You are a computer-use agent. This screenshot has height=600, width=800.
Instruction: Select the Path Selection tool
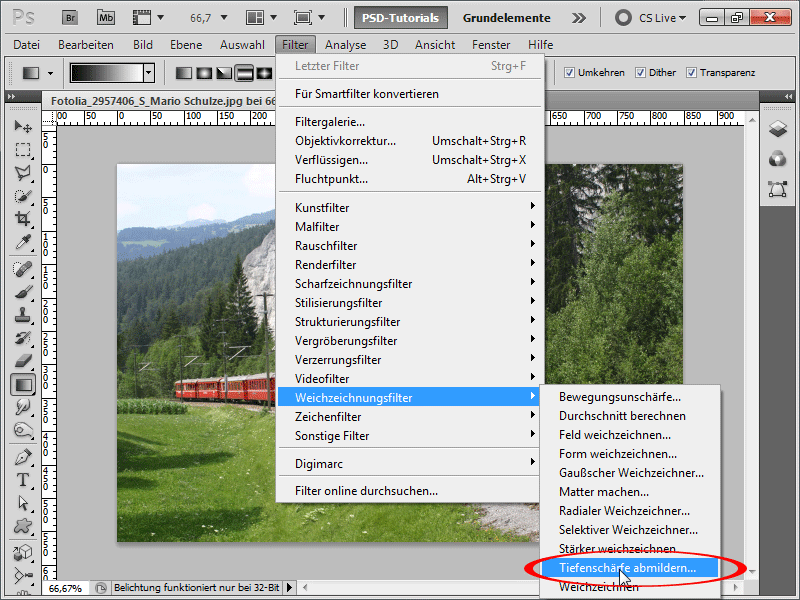[22, 503]
